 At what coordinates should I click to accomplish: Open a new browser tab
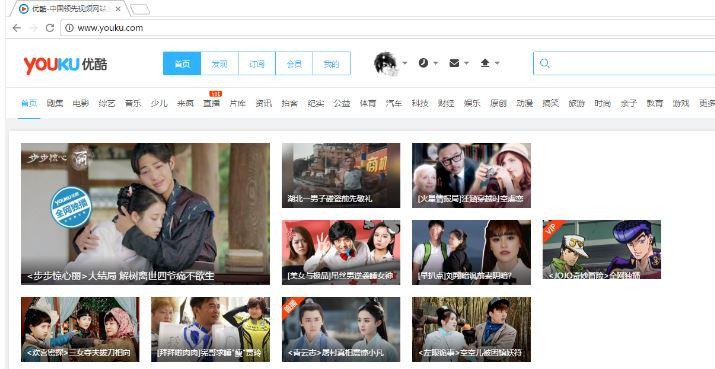[140, 9]
